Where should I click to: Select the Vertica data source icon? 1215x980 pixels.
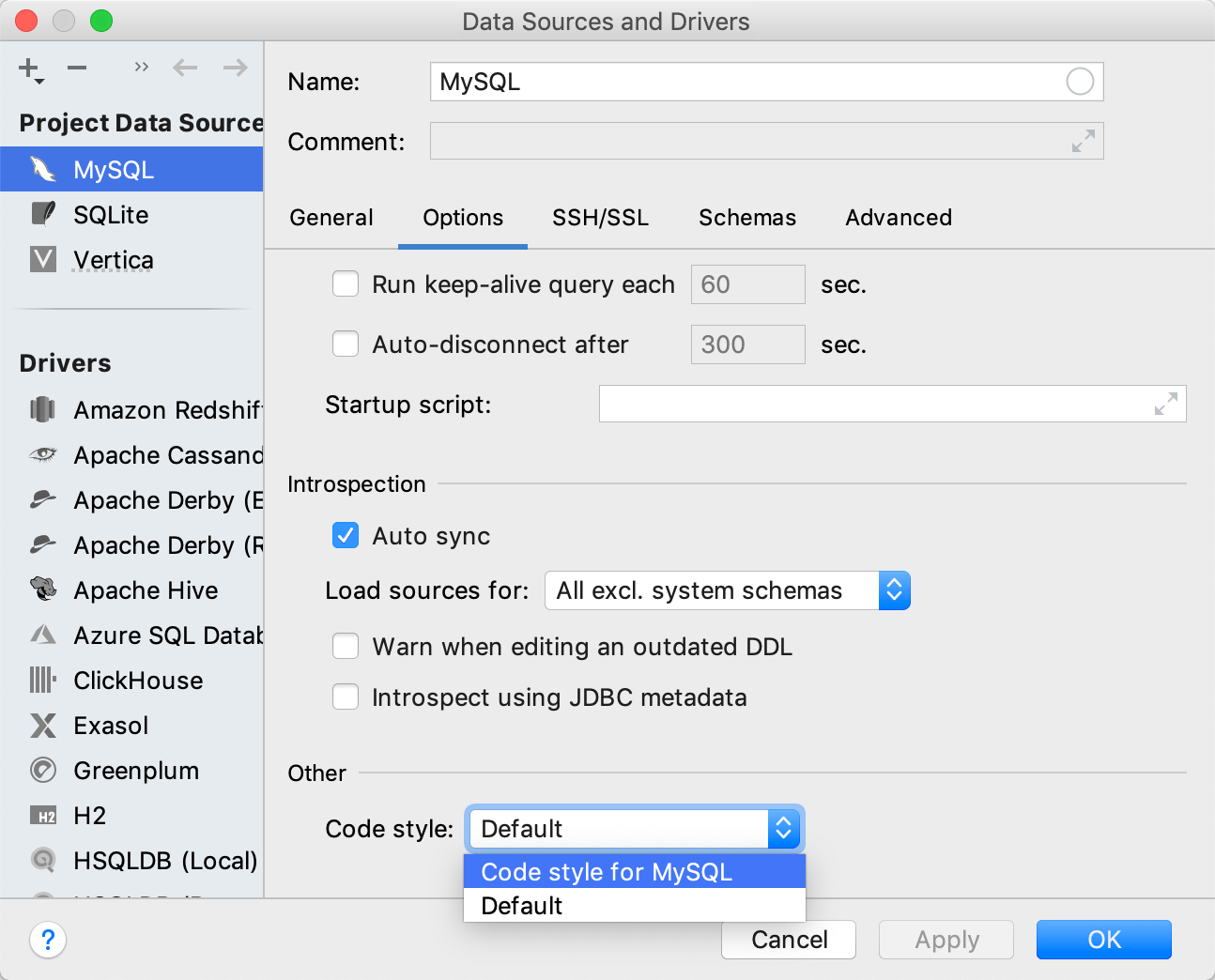click(x=42, y=259)
